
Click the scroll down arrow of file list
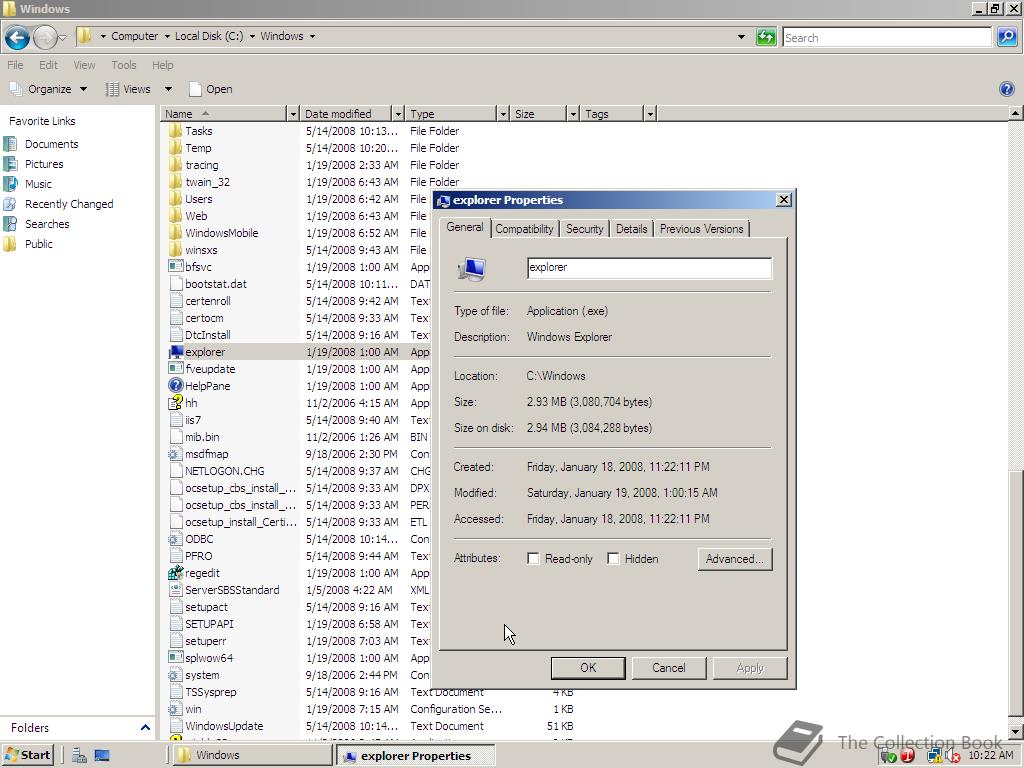(1016, 732)
